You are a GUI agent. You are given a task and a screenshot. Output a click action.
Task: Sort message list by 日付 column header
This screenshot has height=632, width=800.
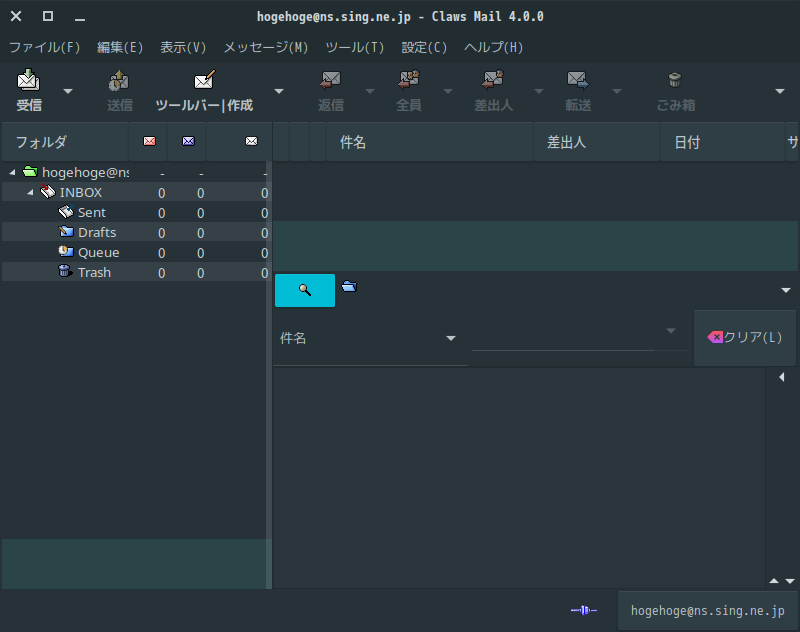point(723,142)
